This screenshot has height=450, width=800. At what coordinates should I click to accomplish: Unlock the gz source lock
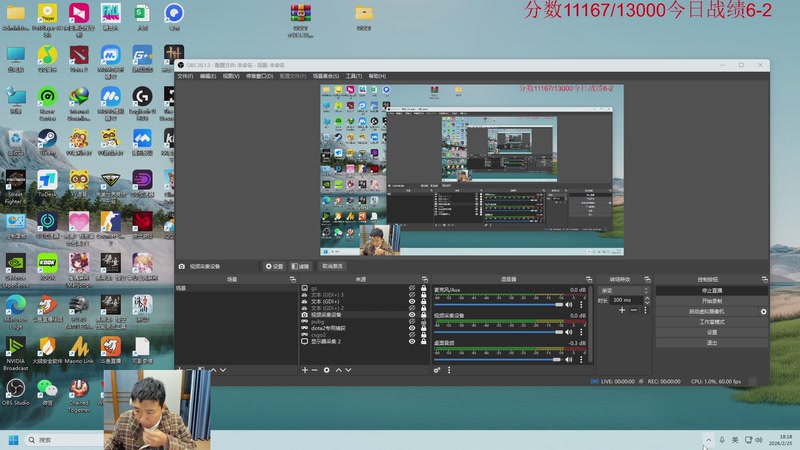point(423,288)
